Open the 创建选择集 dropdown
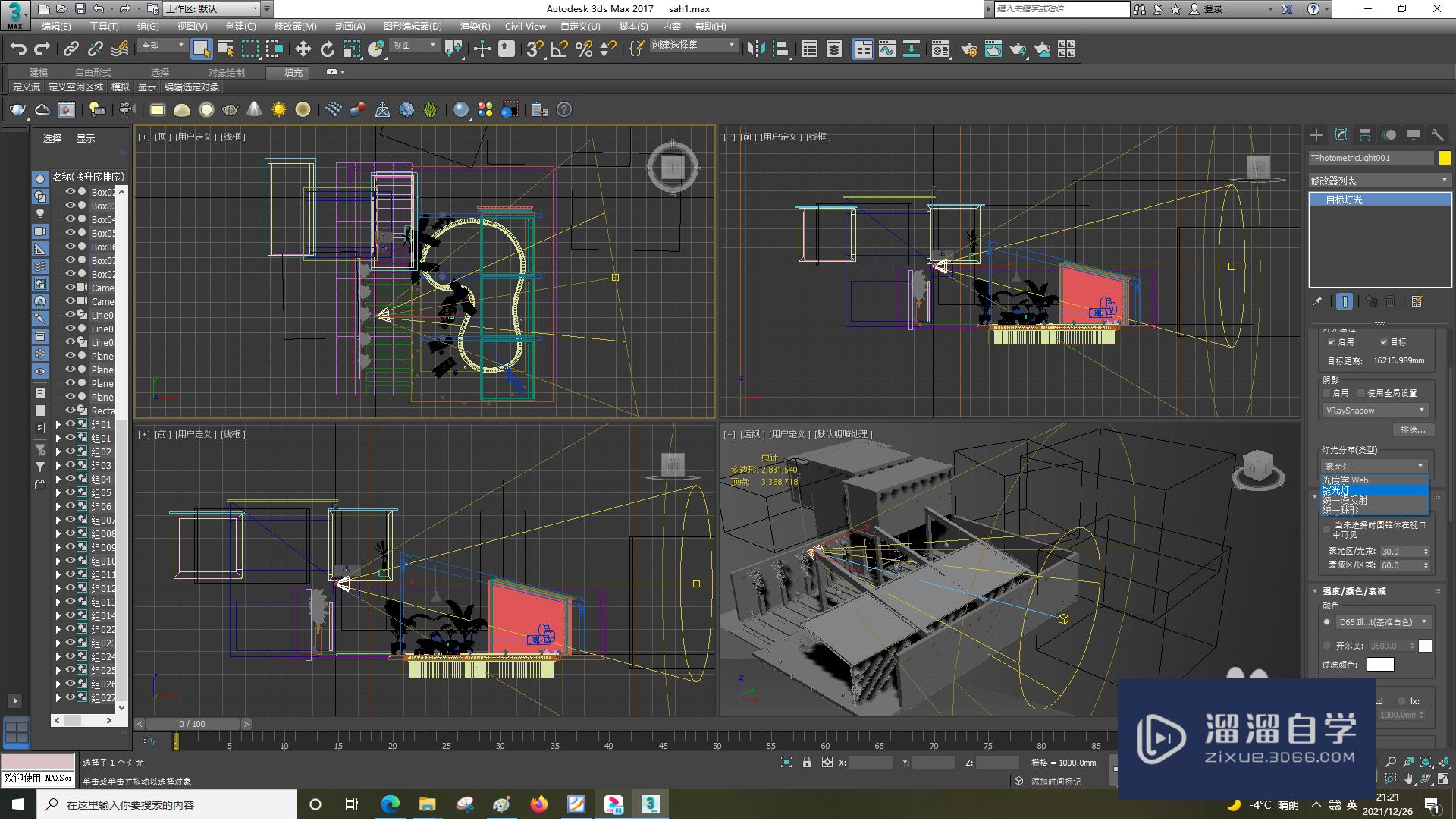The image size is (1456, 821). 693,46
